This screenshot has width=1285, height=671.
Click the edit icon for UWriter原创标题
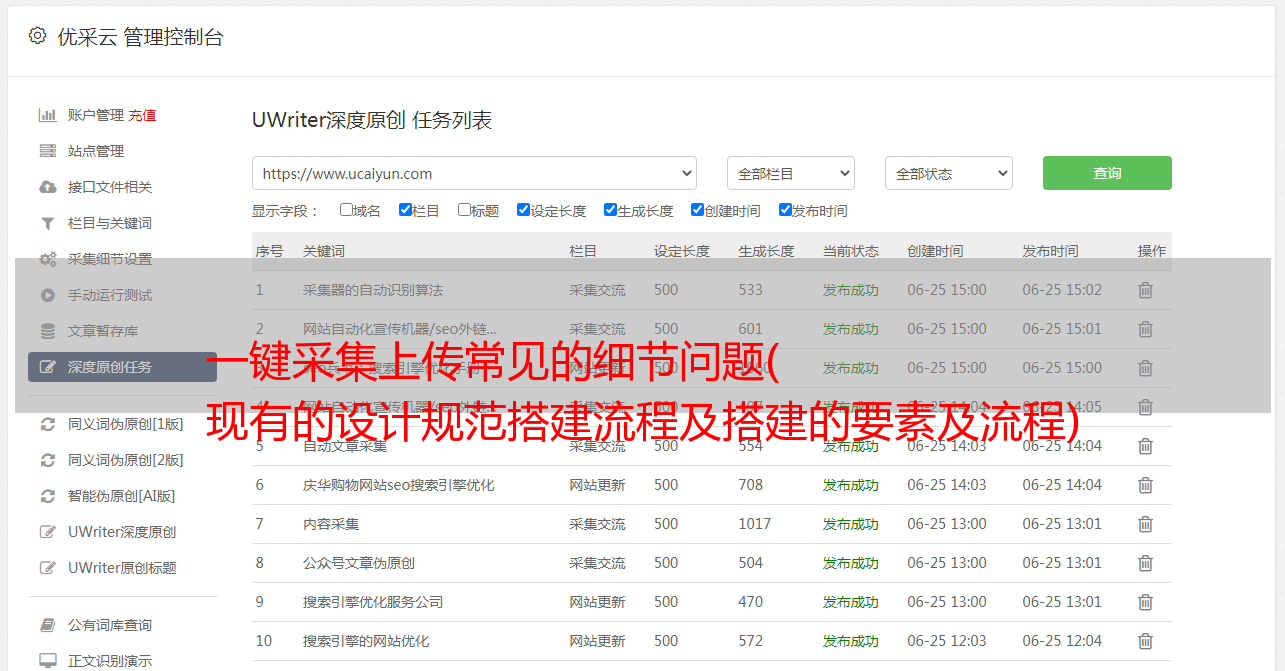click(47, 568)
